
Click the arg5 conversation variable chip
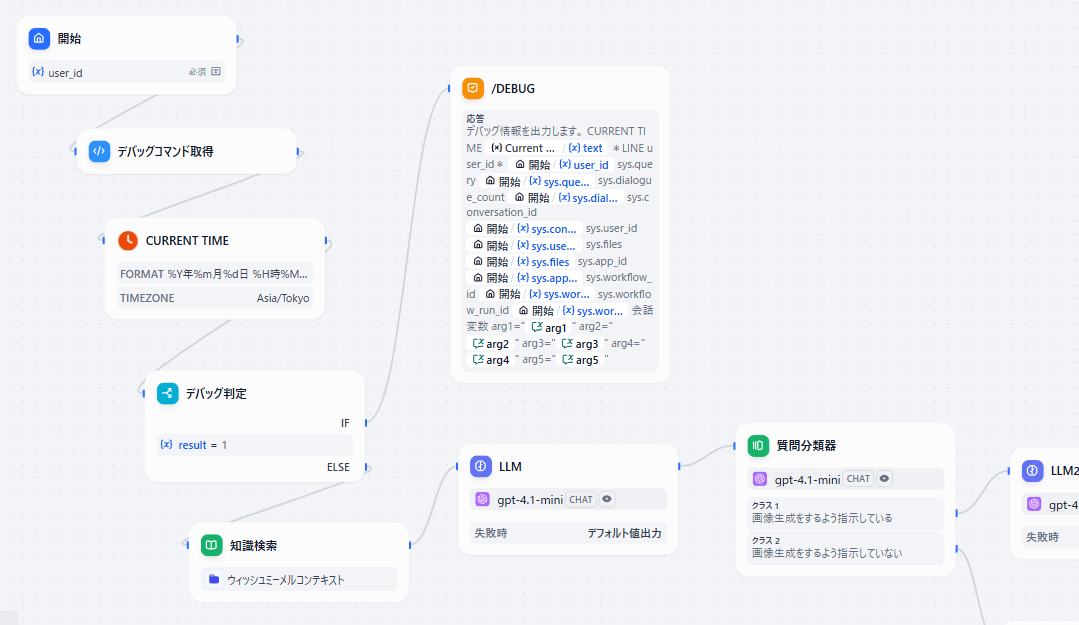coord(580,360)
